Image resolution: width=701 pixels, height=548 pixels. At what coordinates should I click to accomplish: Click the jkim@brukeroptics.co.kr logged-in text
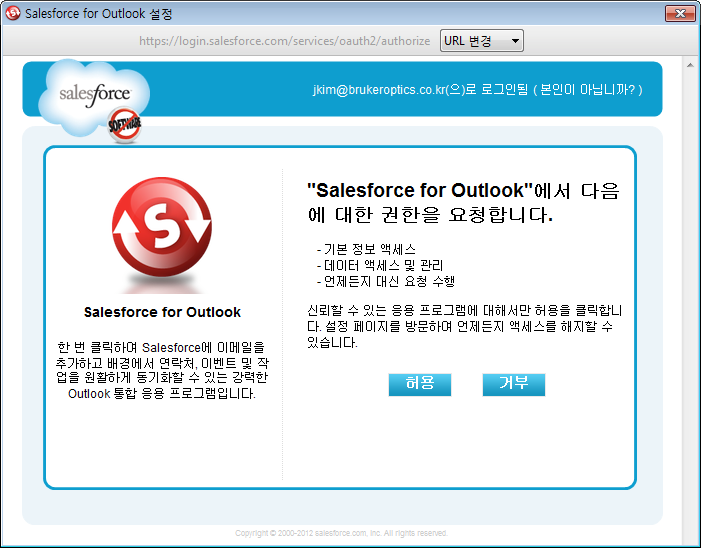(x=420, y=90)
